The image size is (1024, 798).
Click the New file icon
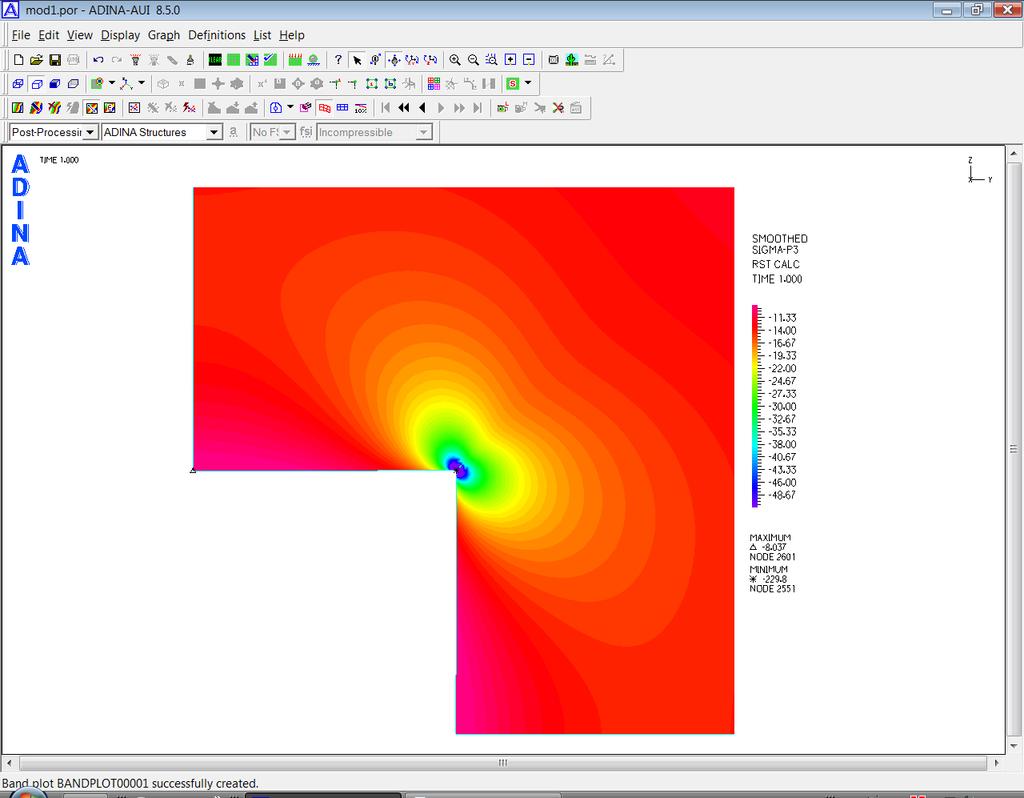(x=18, y=60)
